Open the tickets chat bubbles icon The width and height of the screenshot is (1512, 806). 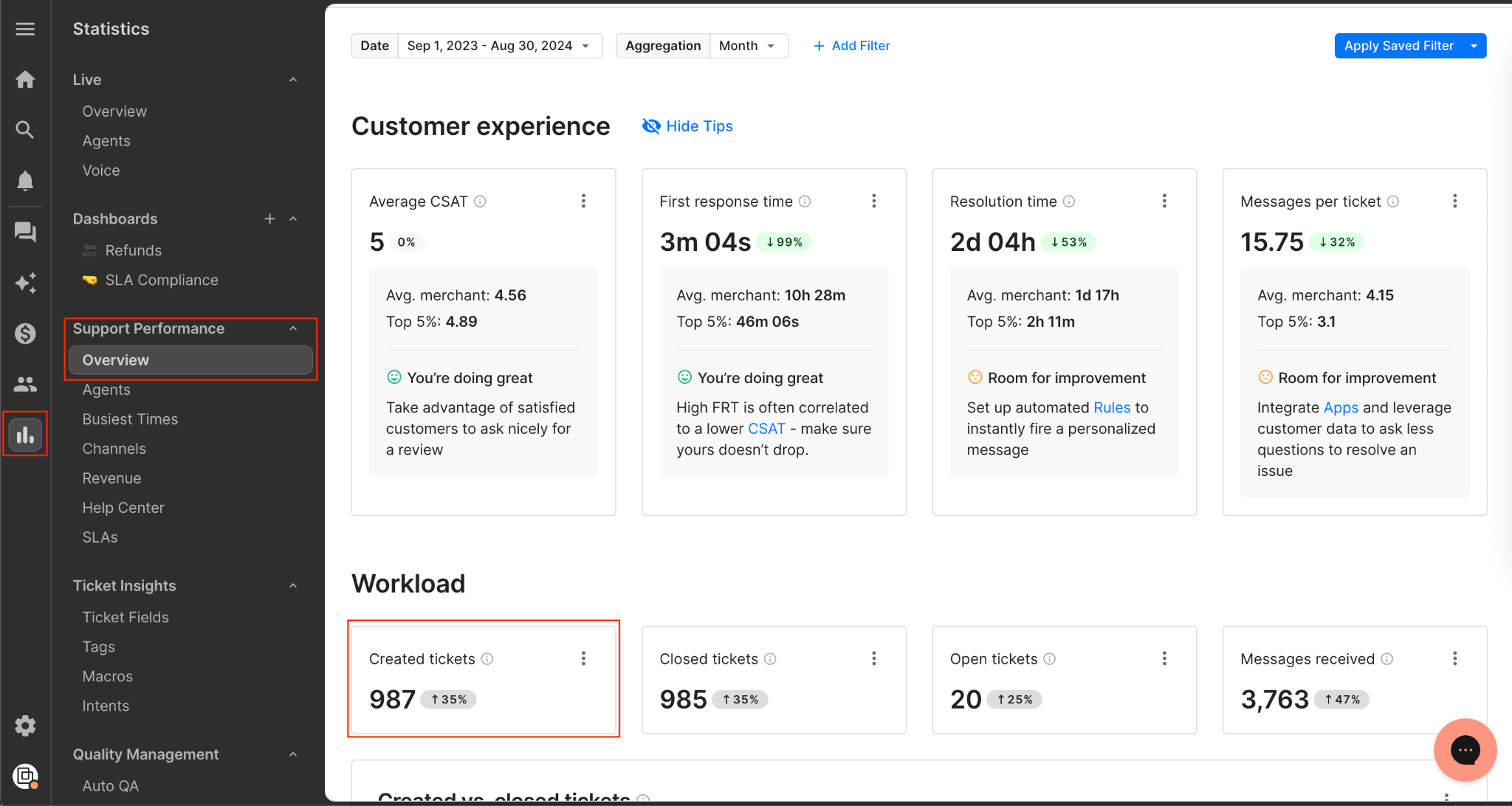(x=25, y=232)
